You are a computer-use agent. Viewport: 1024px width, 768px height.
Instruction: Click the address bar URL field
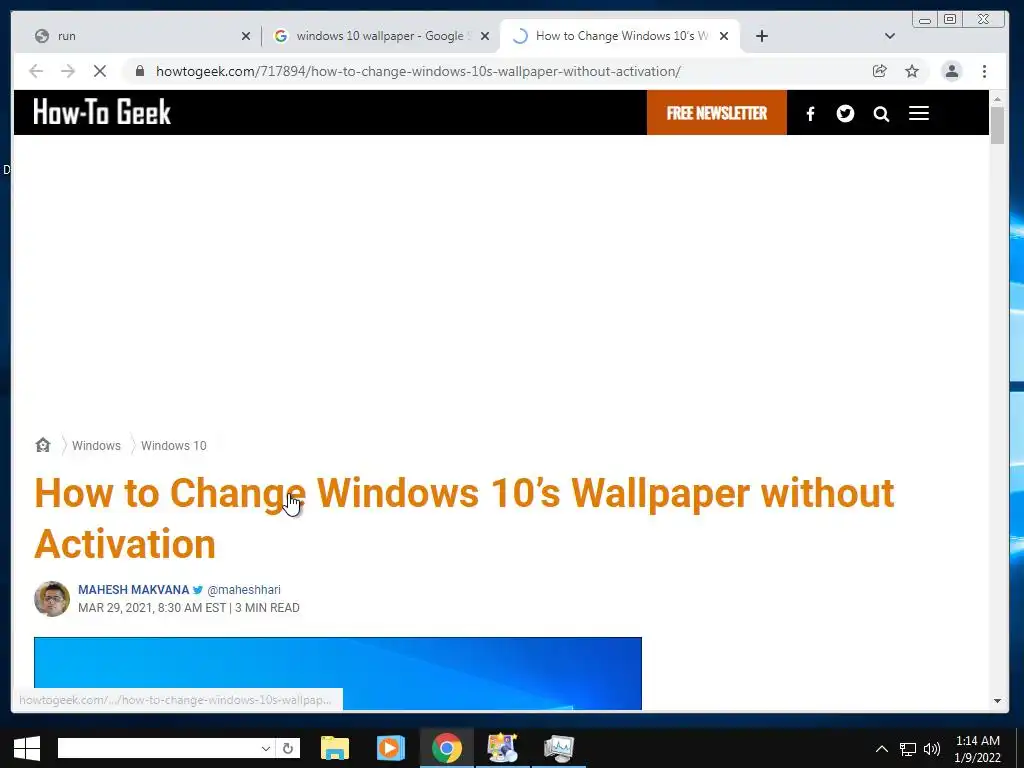tap(418, 71)
